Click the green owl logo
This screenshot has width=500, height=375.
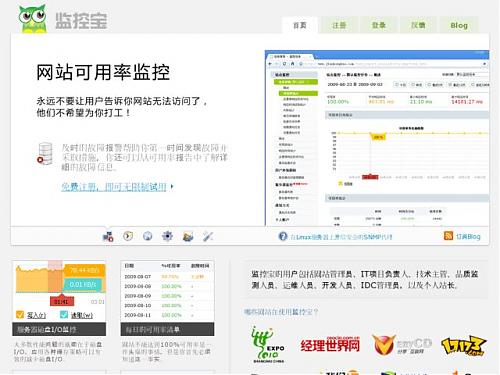point(32,19)
